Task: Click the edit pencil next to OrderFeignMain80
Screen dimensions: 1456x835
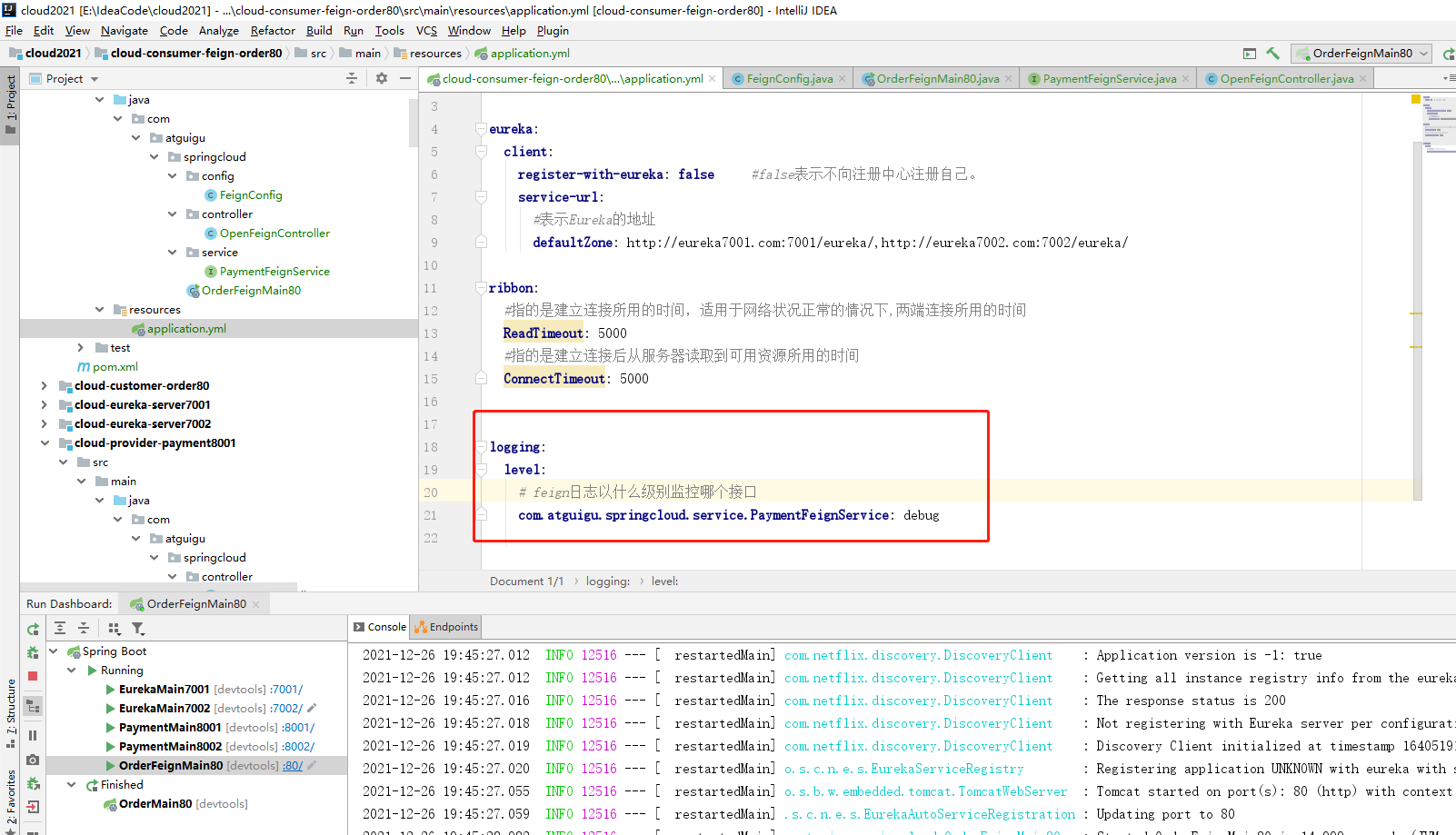Action: coord(312,765)
